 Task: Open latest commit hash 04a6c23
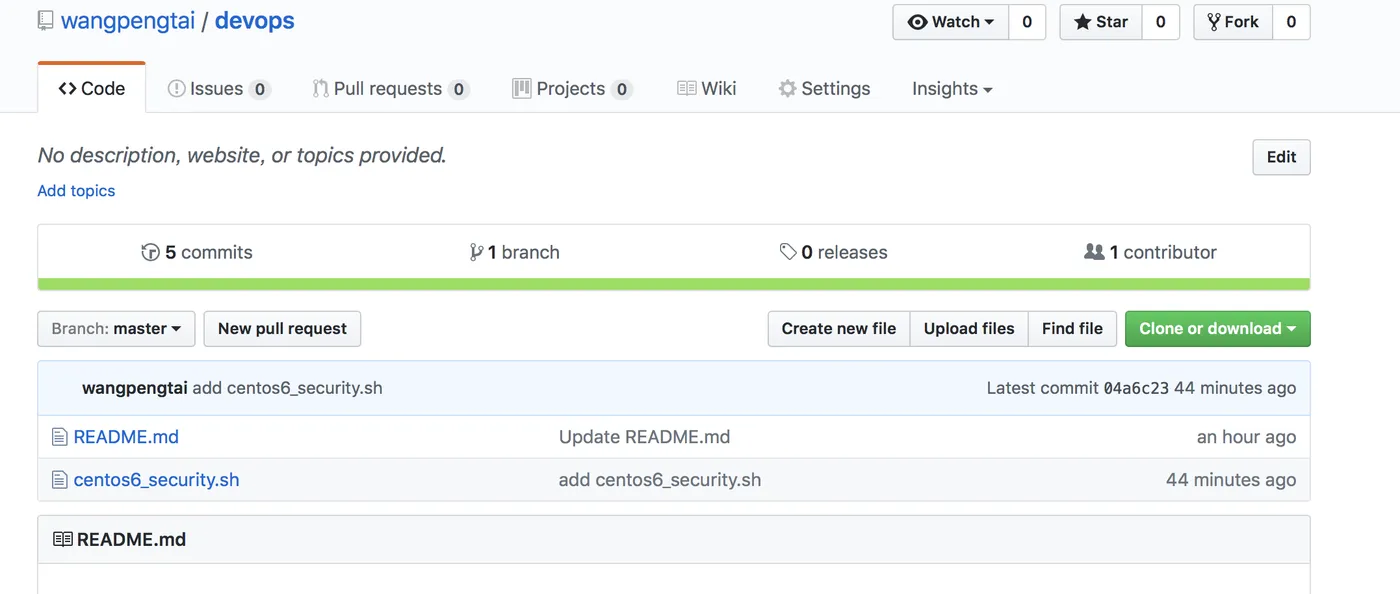[x=1135, y=389]
